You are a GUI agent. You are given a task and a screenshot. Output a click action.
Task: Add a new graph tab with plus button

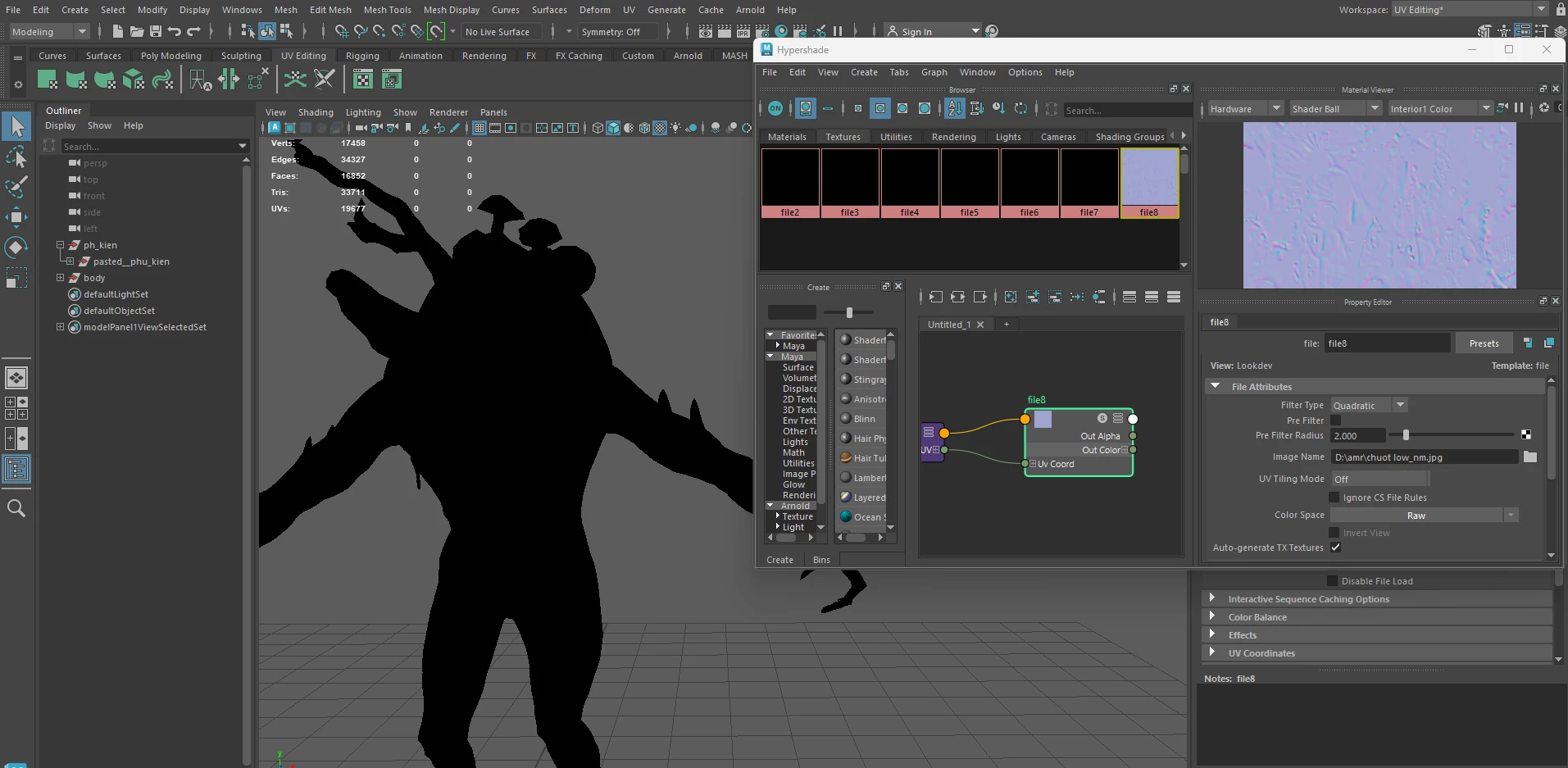pyautogui.click(x=1007, y=325)
